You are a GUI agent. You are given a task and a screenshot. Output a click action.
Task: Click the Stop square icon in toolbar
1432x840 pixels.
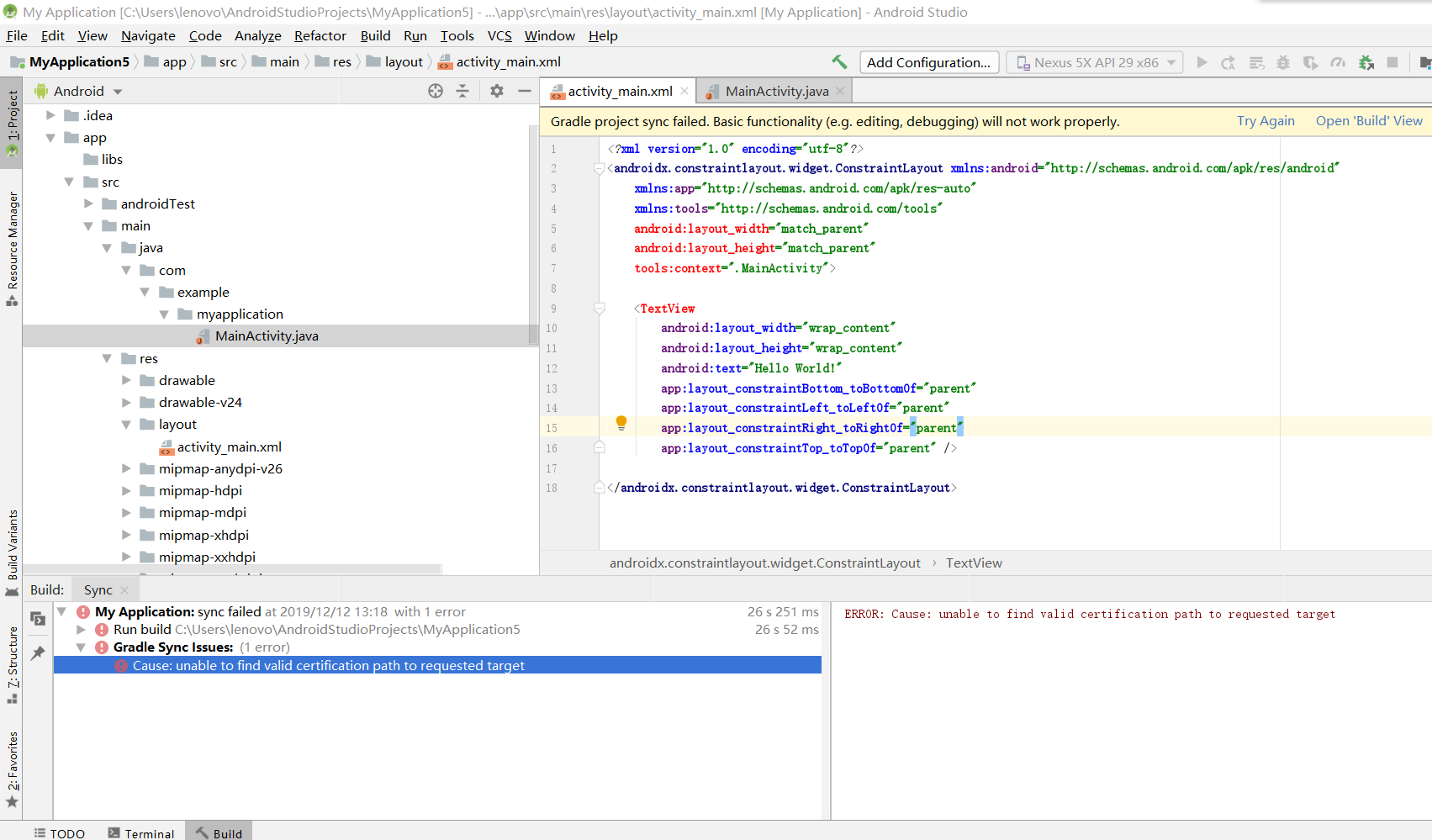click(1392, 62)
